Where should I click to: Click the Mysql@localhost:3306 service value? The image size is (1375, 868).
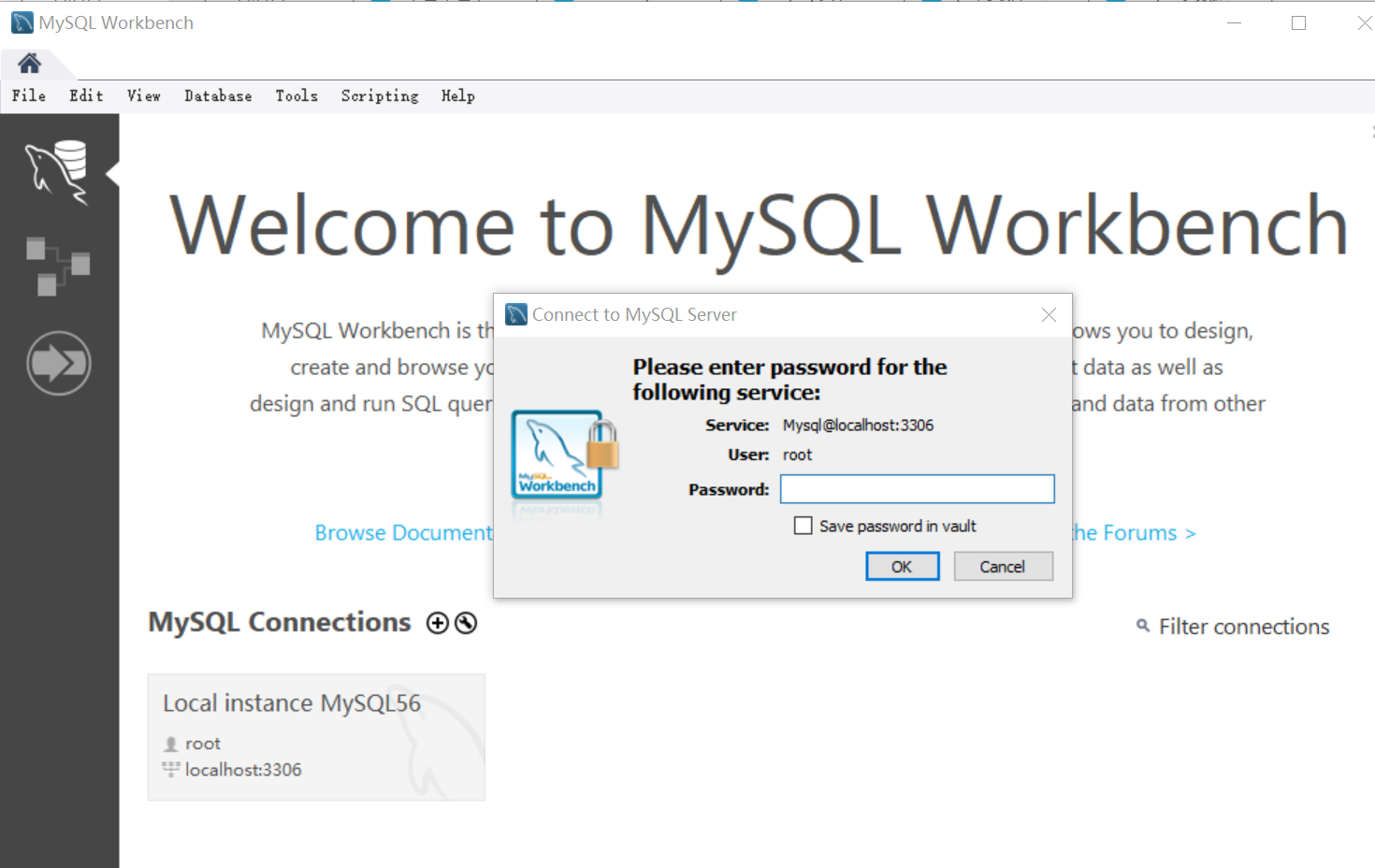[x=858, y=426]
